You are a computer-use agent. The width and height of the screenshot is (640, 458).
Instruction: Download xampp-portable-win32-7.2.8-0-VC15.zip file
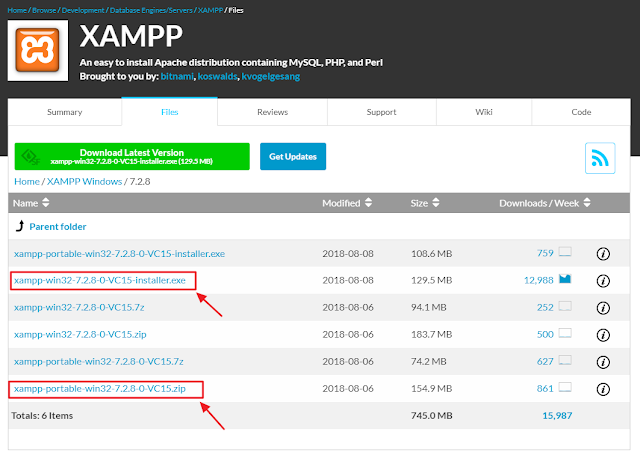click(100, 389)
